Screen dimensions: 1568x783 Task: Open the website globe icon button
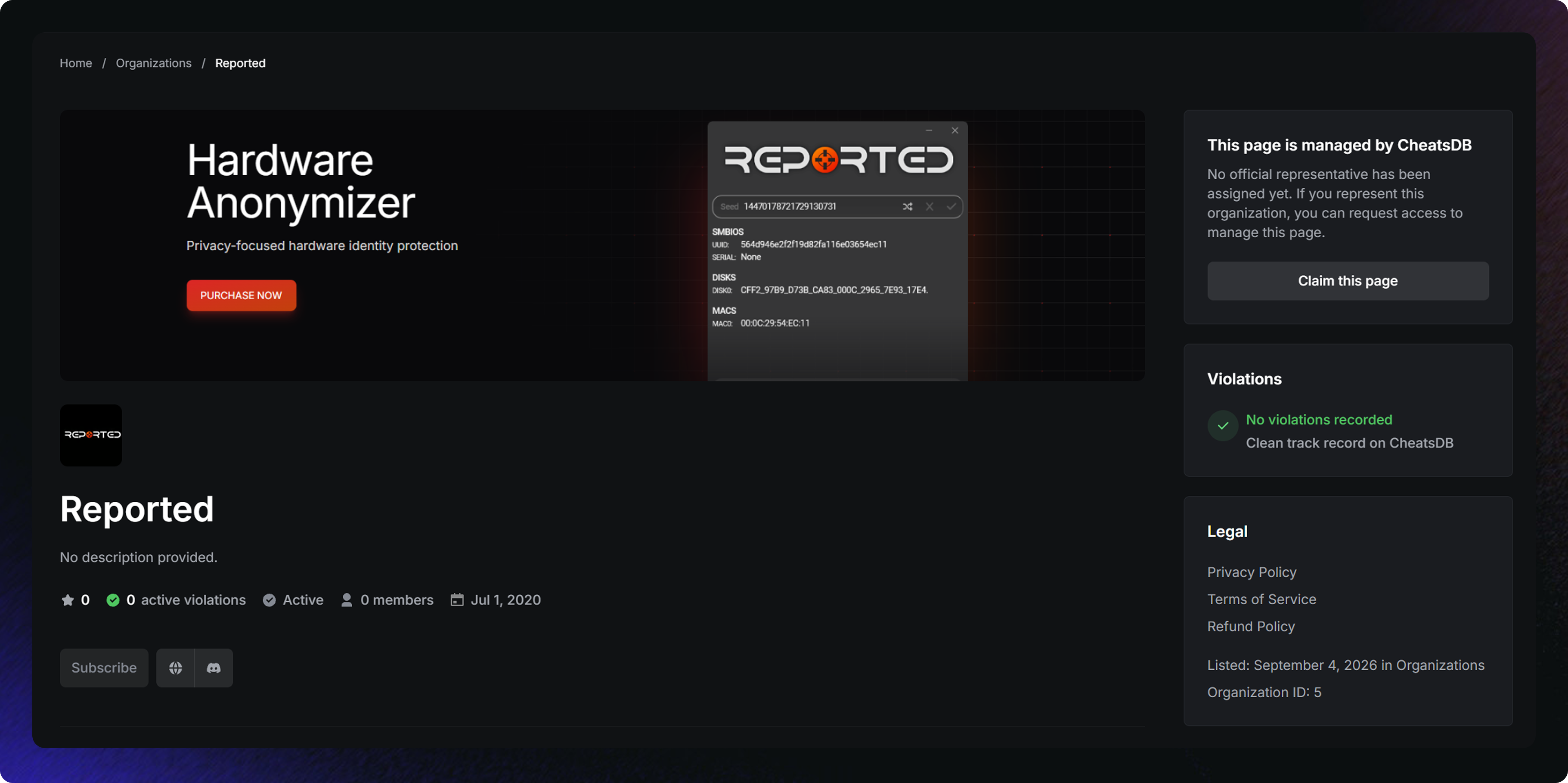click(x=175, y=667)
